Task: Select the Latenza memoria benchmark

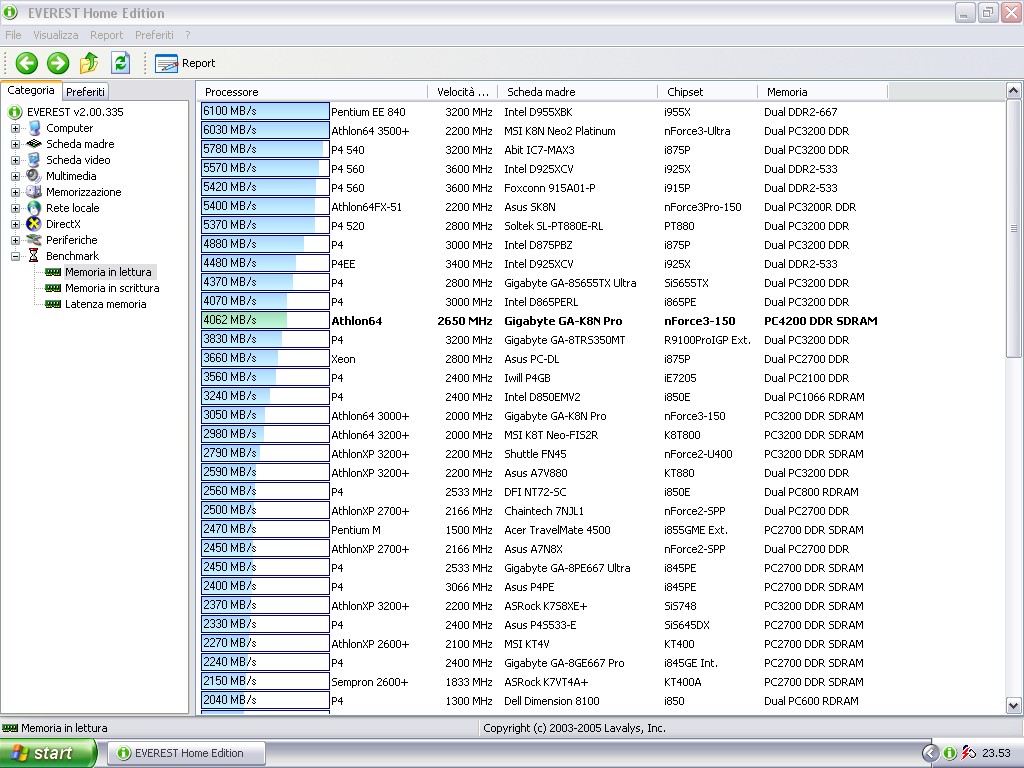Action: tap(105, 304)
